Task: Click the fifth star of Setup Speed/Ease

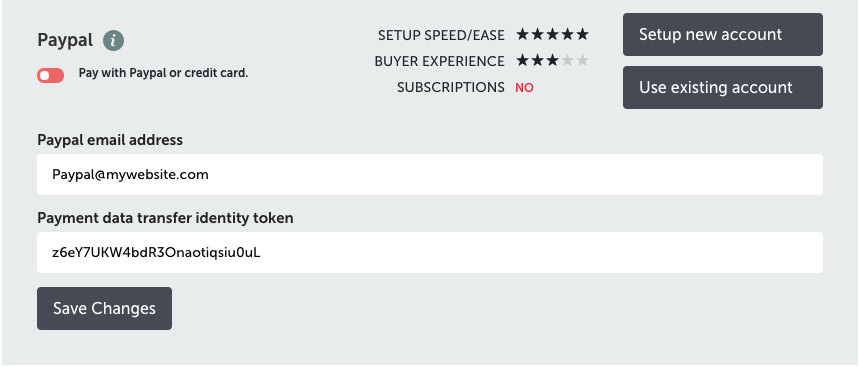Action: tap(582, 35)
